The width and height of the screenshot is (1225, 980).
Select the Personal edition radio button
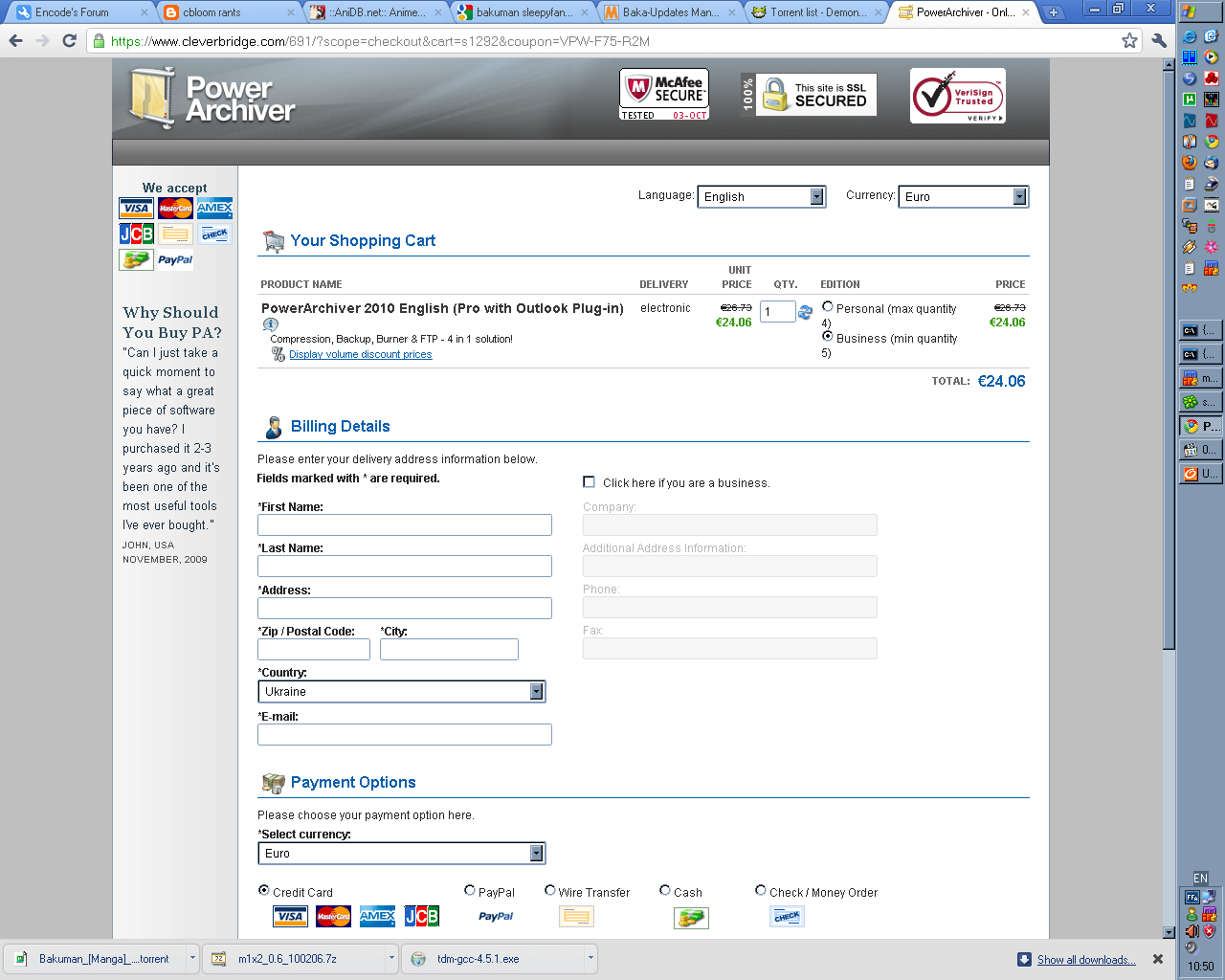[x=828, y=307]
